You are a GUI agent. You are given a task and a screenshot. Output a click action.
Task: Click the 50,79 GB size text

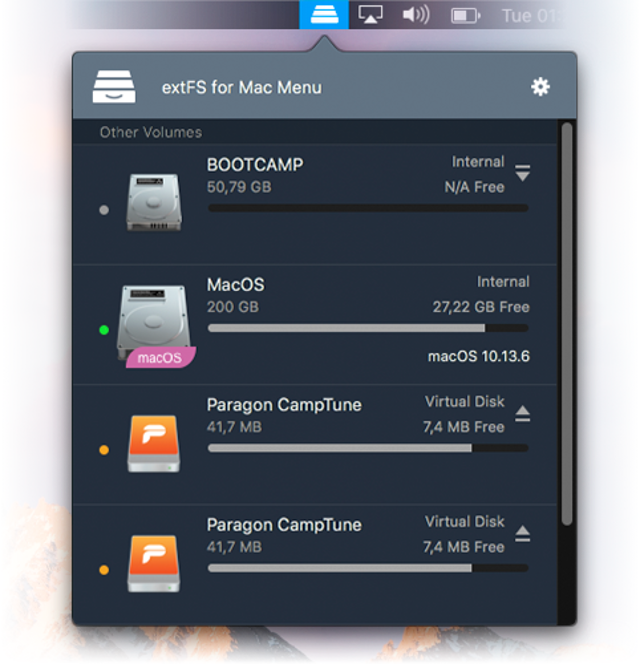pyautogui.click(x=239, y=187)
